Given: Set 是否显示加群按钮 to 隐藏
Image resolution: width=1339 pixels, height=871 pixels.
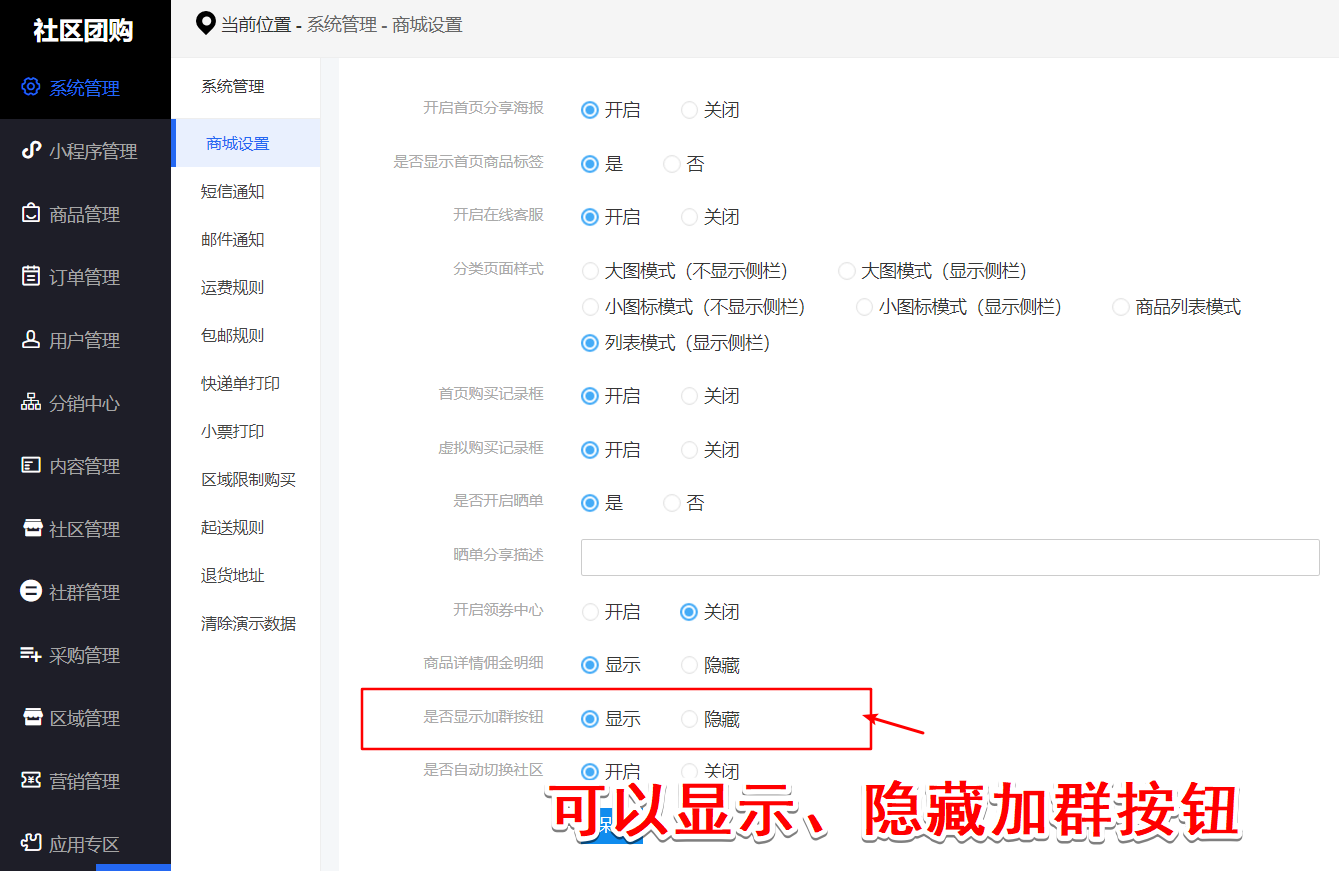Looking at the screenshot, I should (689, 719).
